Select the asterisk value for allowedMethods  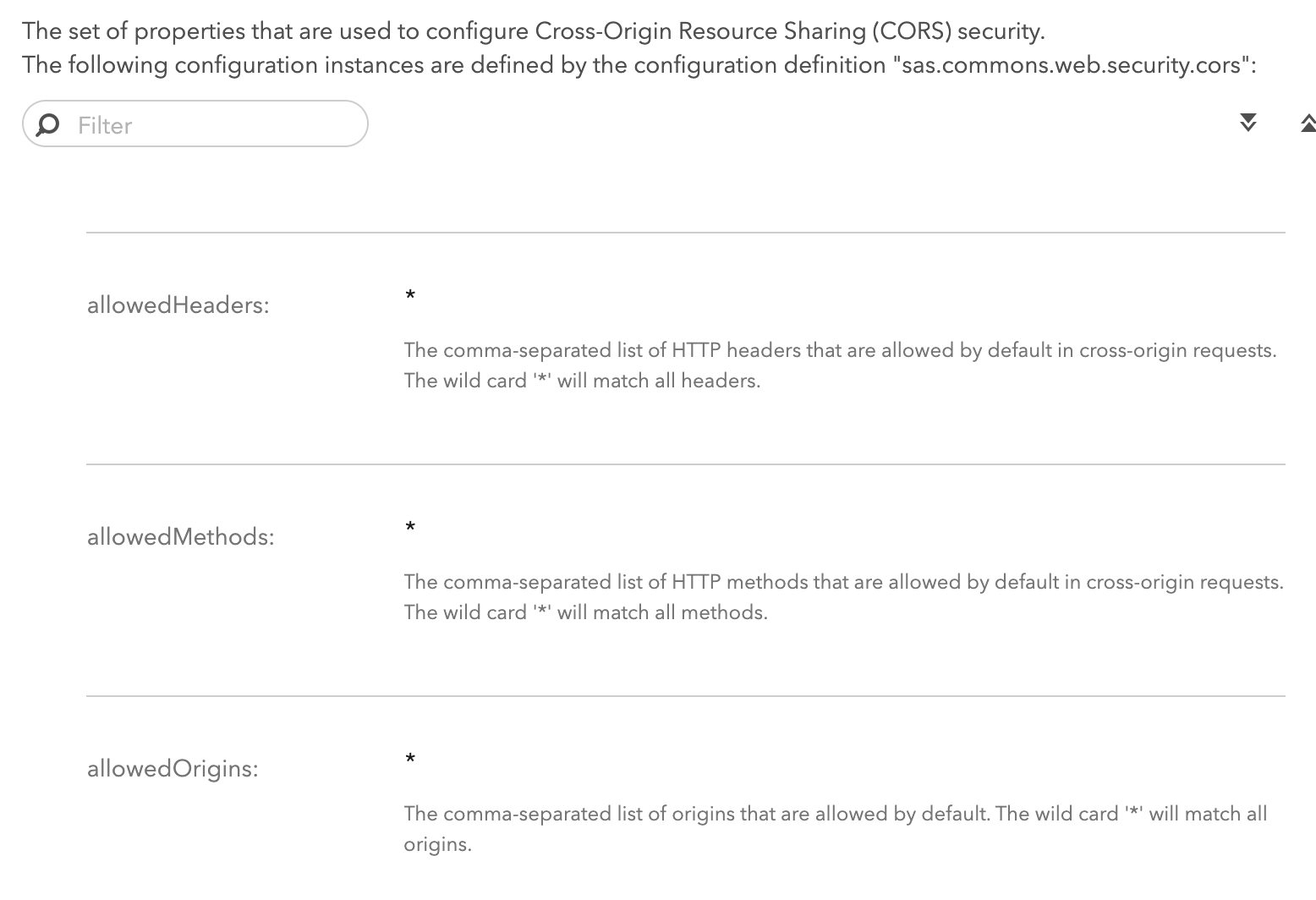tap(410, 528)
